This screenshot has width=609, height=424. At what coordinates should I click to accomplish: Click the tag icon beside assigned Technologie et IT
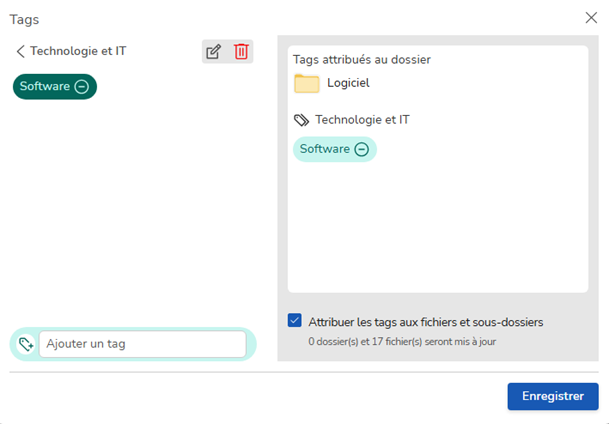pyautogui.click(x=301, y=120)
